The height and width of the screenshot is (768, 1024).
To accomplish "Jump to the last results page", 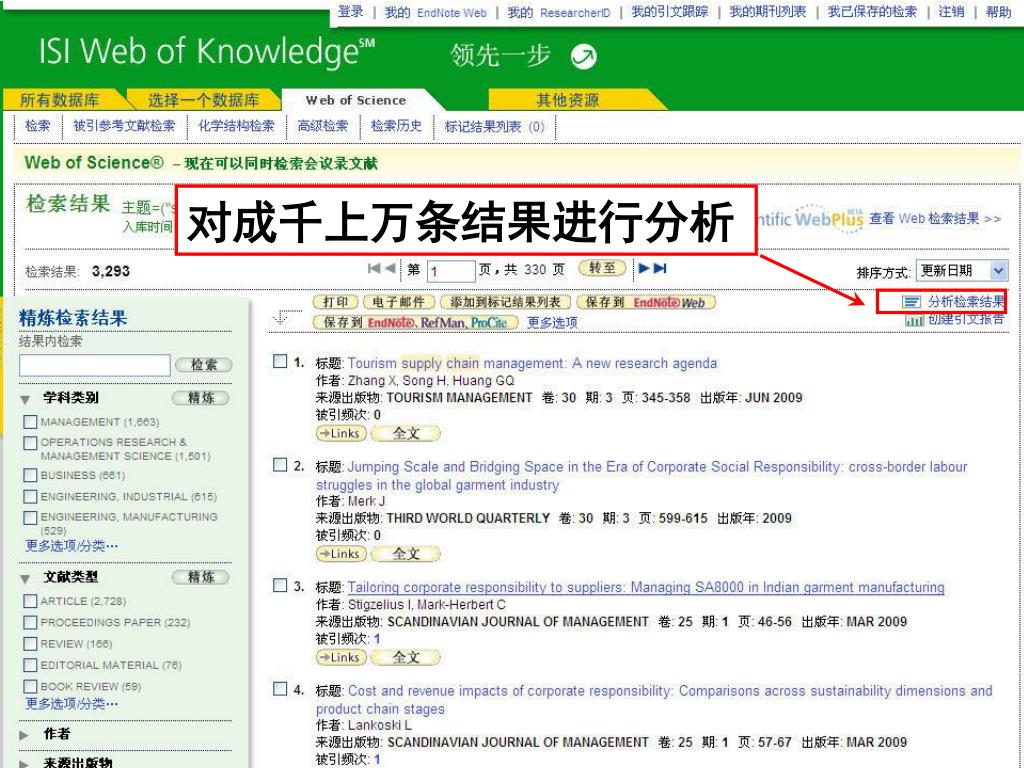I will click(x=660, y=268).
